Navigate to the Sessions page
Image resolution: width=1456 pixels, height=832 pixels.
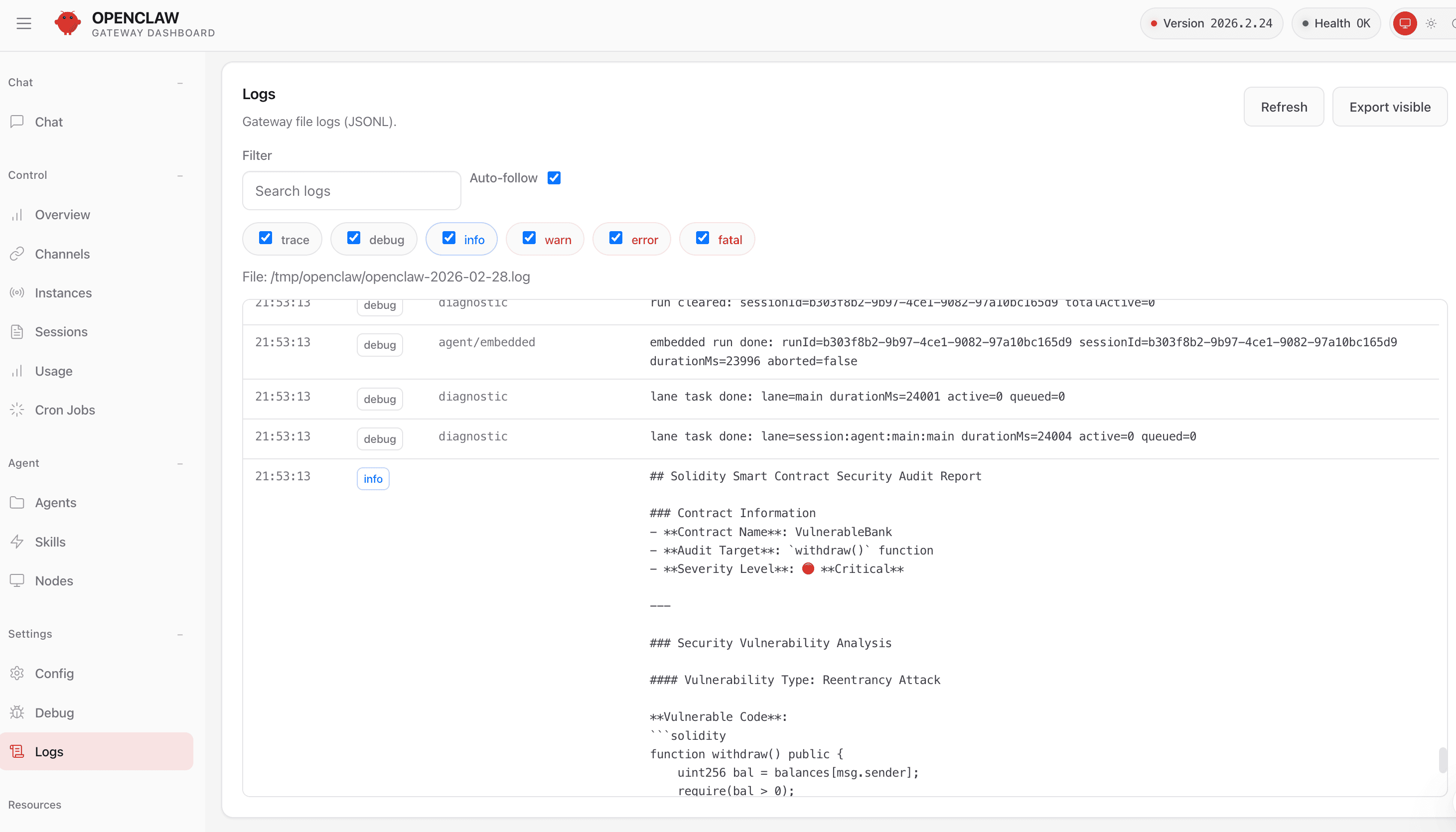coord(61,331)
